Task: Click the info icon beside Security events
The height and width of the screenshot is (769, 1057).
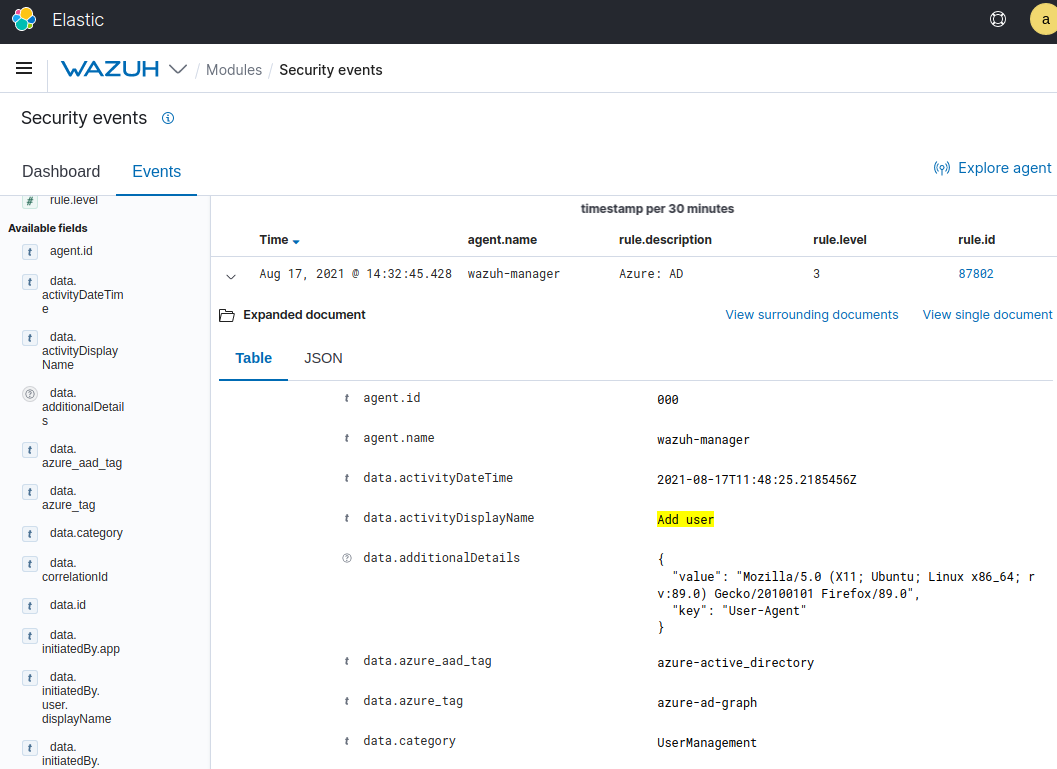Action: [168, 118]
